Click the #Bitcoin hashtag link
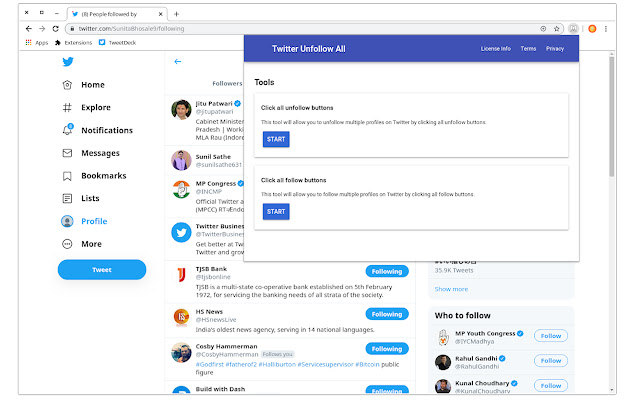Image resolution: width=640 pixels, height=400 pixels. (x=367, y=364)
